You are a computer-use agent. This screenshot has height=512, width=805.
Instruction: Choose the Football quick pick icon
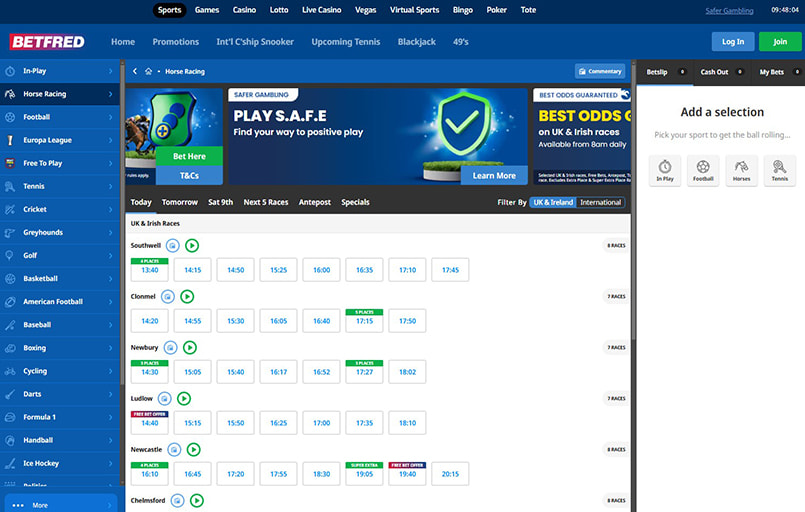coord(703,171)
